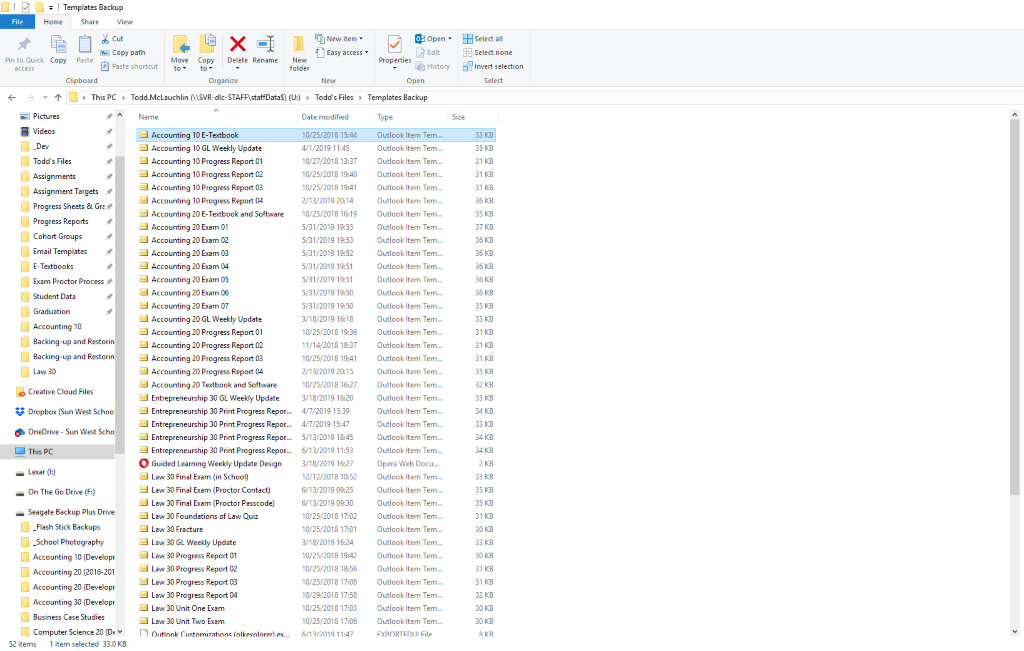Screen dimensions: 1024x651
Task: Select Email Templates in Quick access
Action: tap(60, 252)
